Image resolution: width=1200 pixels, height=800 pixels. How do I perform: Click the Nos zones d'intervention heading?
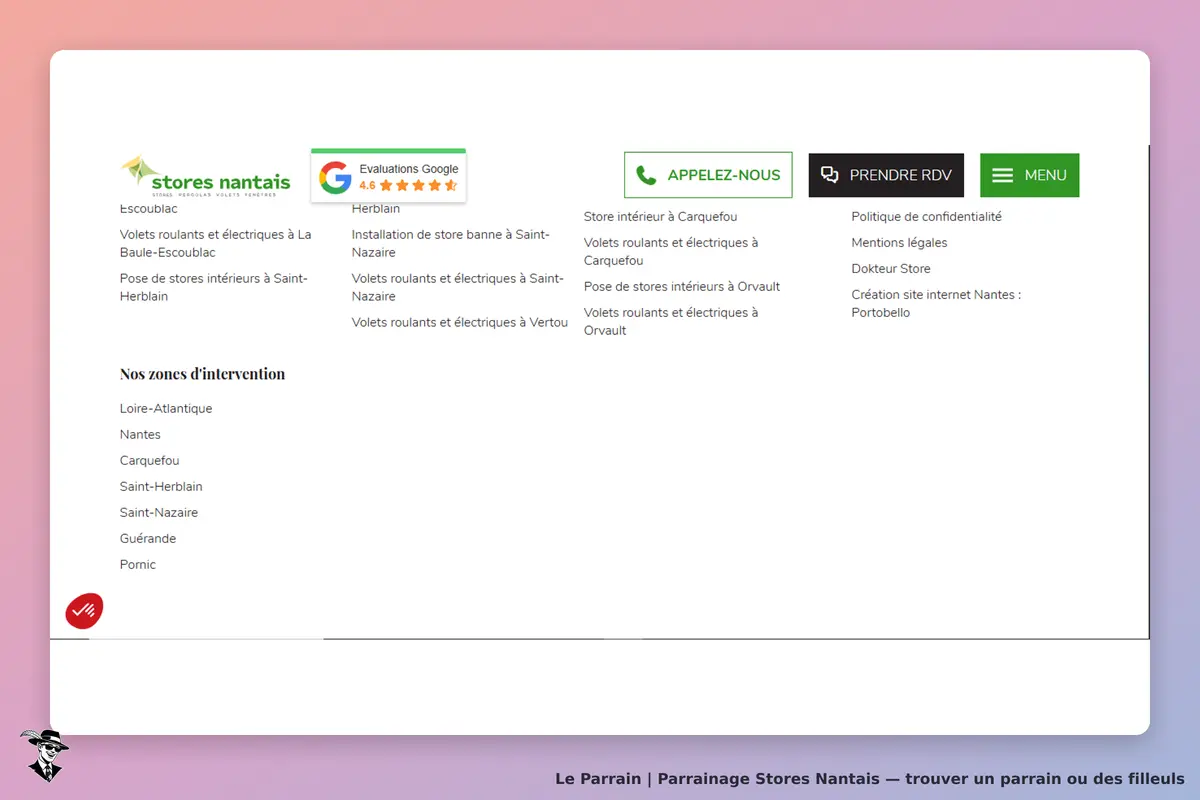click(202, 374)
